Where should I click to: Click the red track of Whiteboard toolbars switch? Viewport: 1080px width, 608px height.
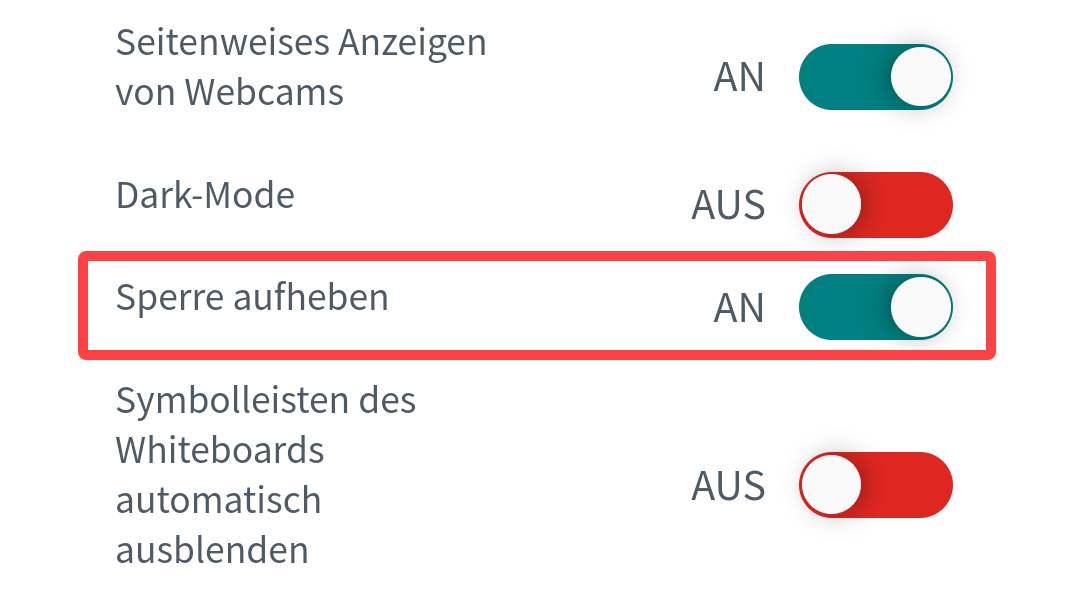pos(908,485)
